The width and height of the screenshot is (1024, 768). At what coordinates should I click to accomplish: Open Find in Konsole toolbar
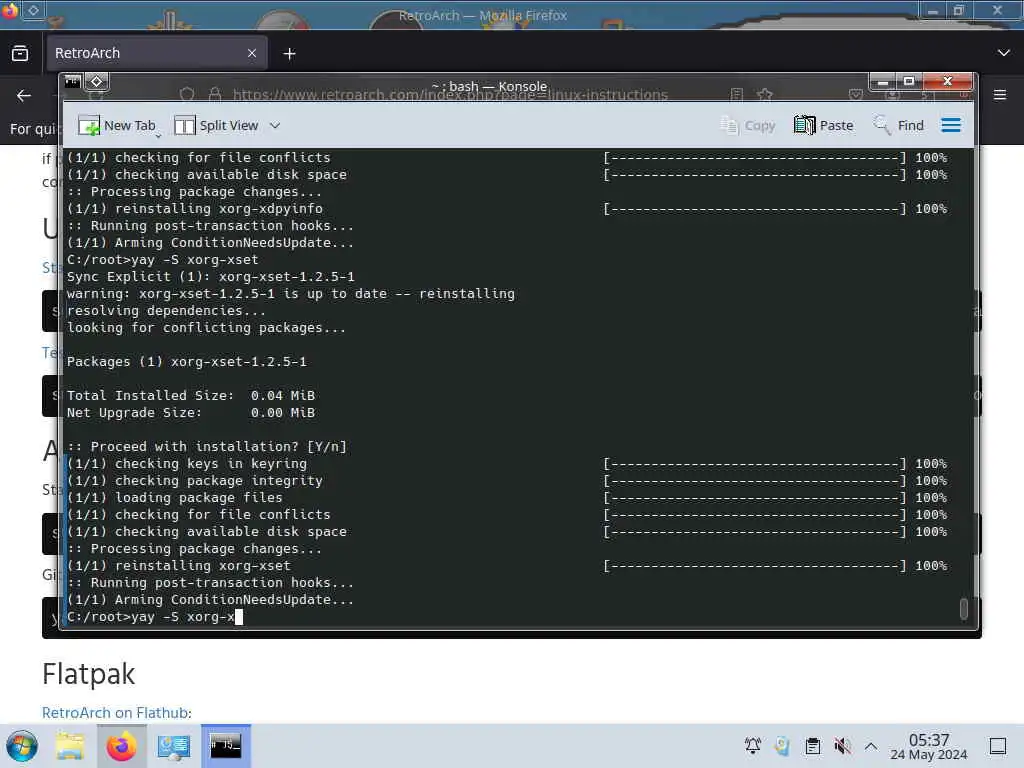(899, 125)
